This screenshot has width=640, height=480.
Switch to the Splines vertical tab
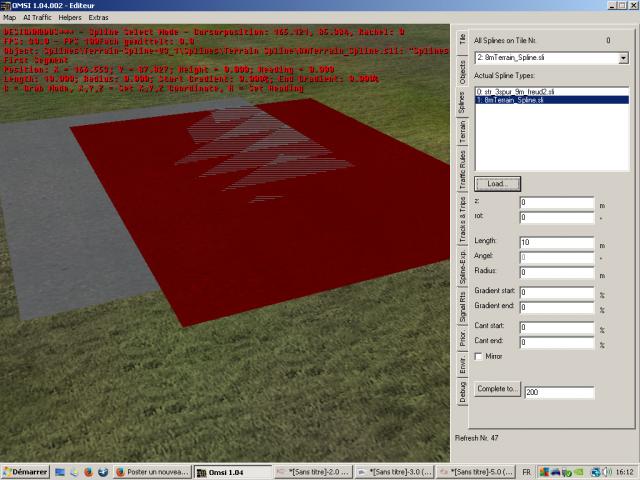tap(461, 102)
